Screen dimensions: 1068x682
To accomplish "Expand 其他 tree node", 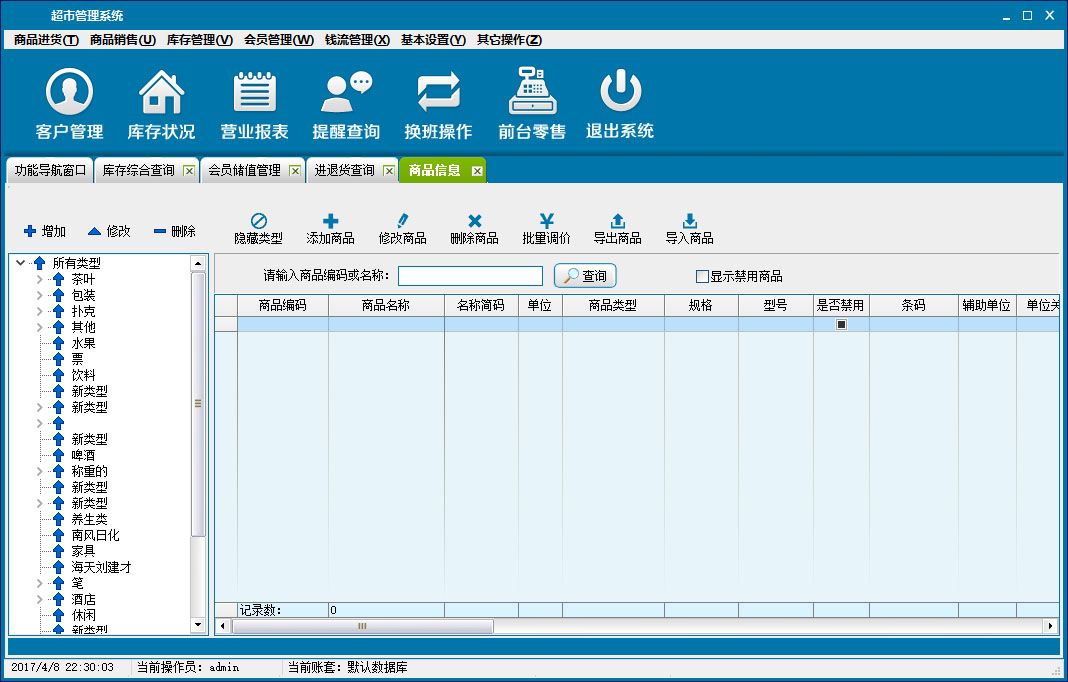I will coord(40,327).
